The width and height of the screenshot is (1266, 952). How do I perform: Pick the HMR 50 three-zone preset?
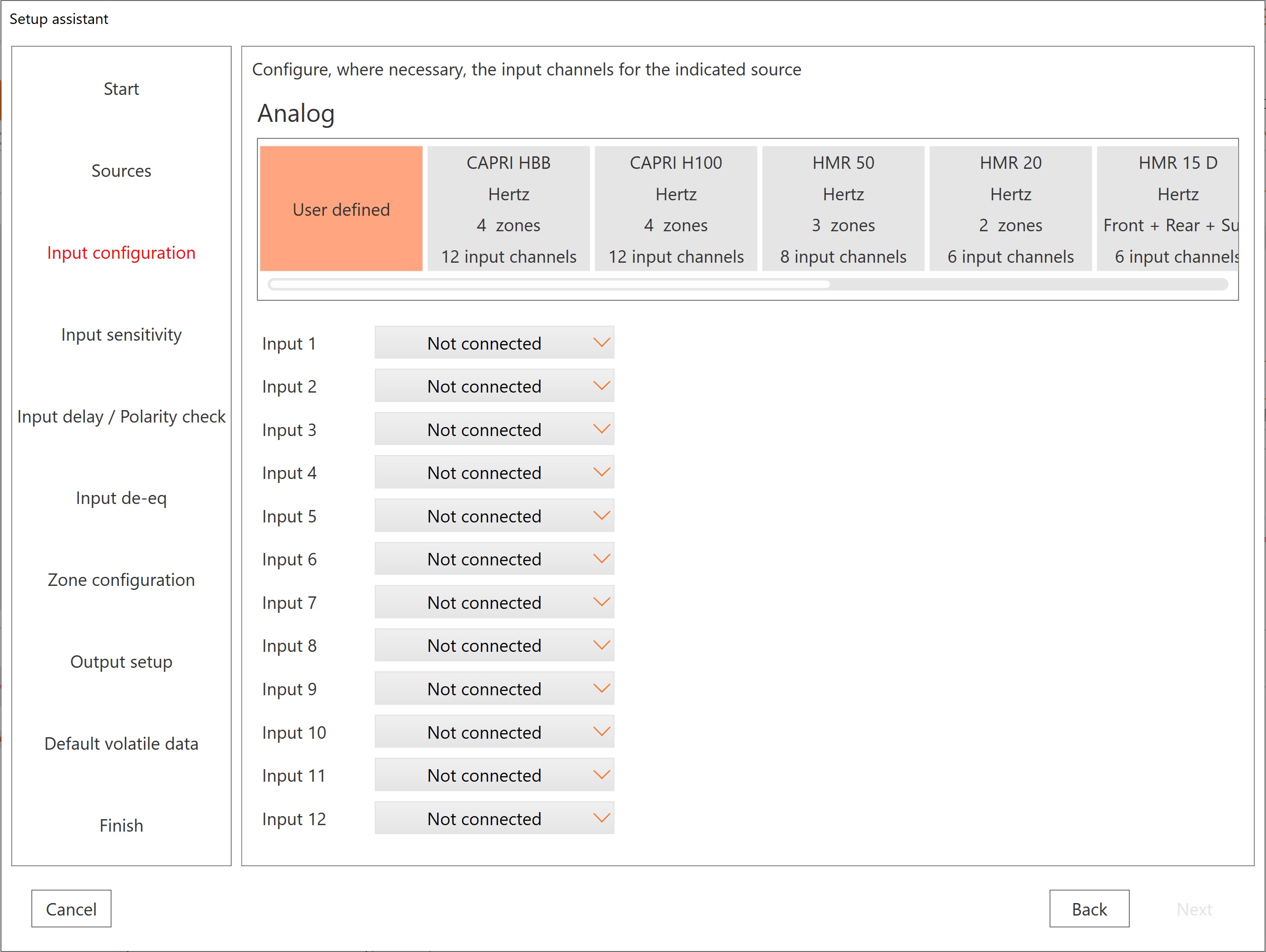pos(843,209)
